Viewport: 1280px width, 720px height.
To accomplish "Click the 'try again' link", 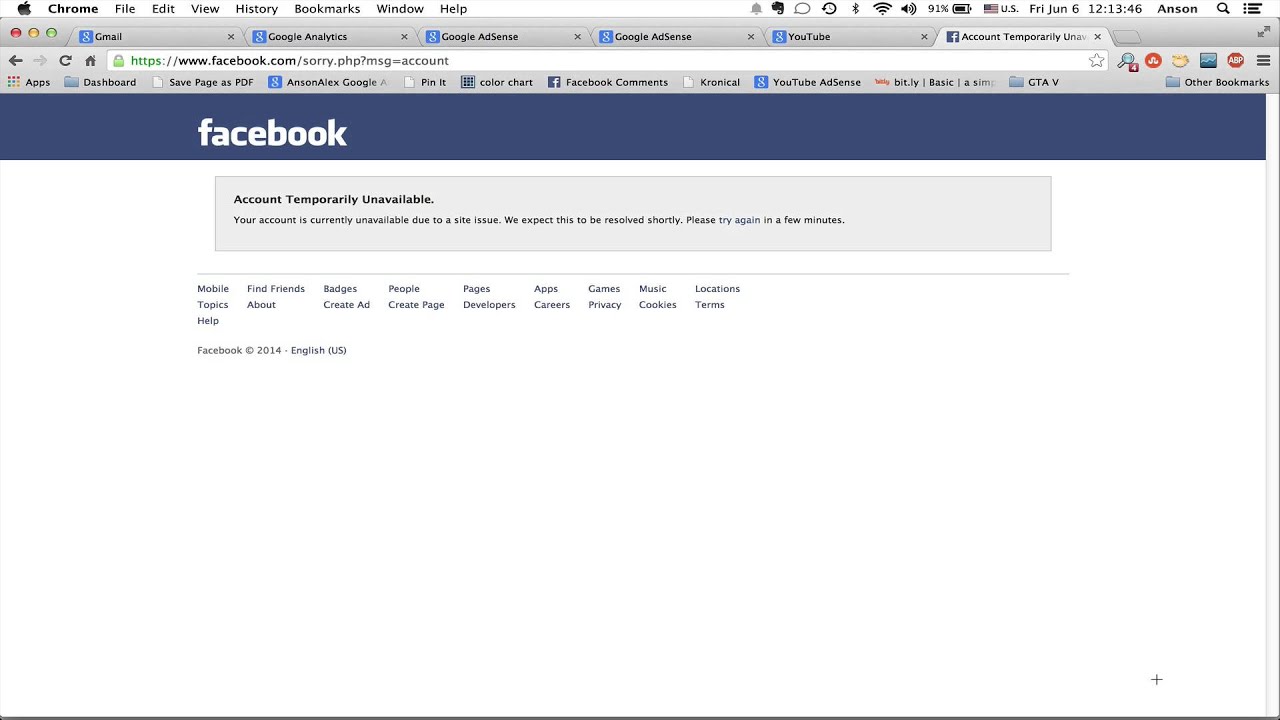I will pyautogui.click(x=739, y=220).
